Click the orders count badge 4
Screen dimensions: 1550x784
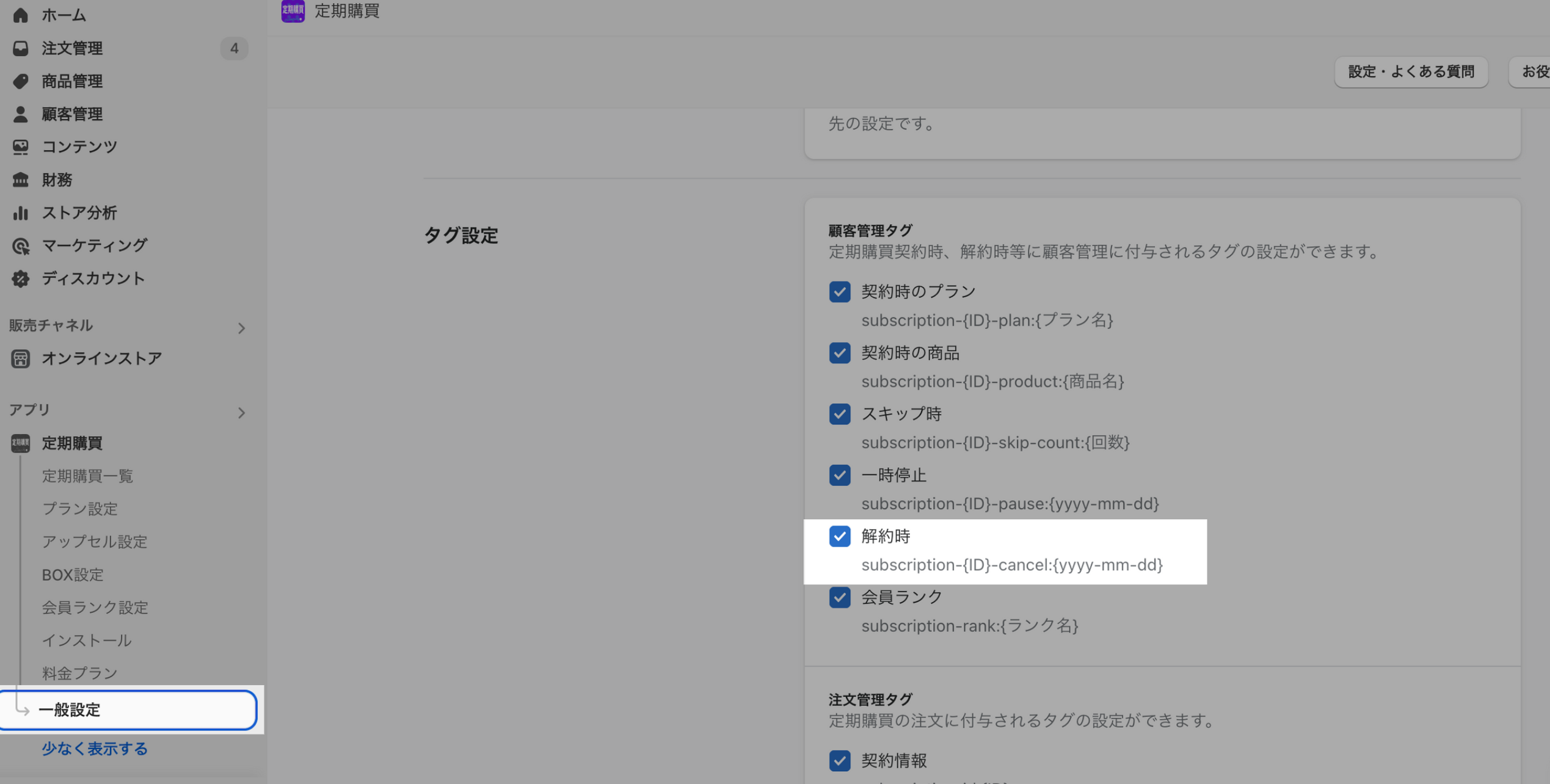tap(234, 48)
